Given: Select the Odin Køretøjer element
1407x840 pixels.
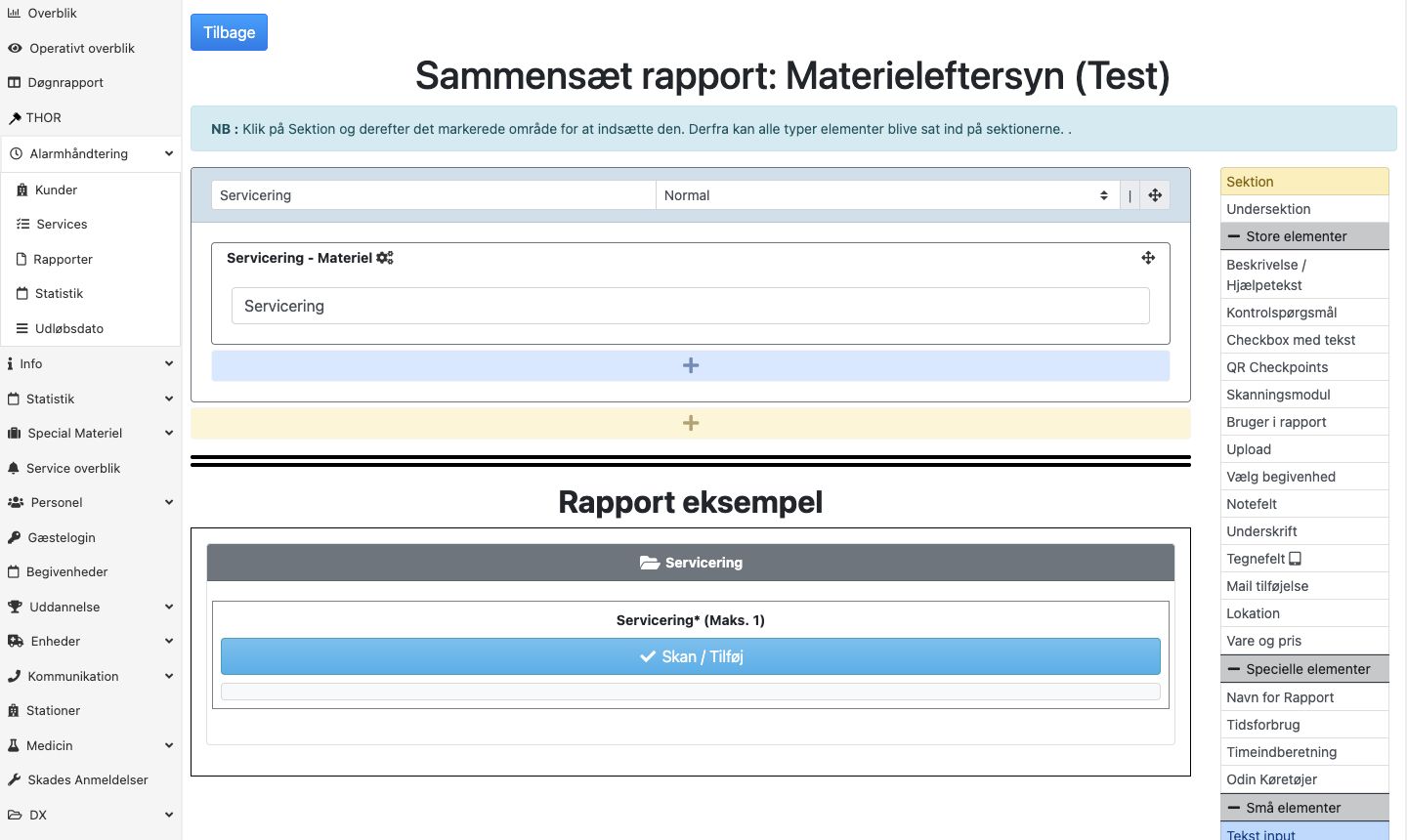Looking at the screenshot, I should (x=1304, y=779).
